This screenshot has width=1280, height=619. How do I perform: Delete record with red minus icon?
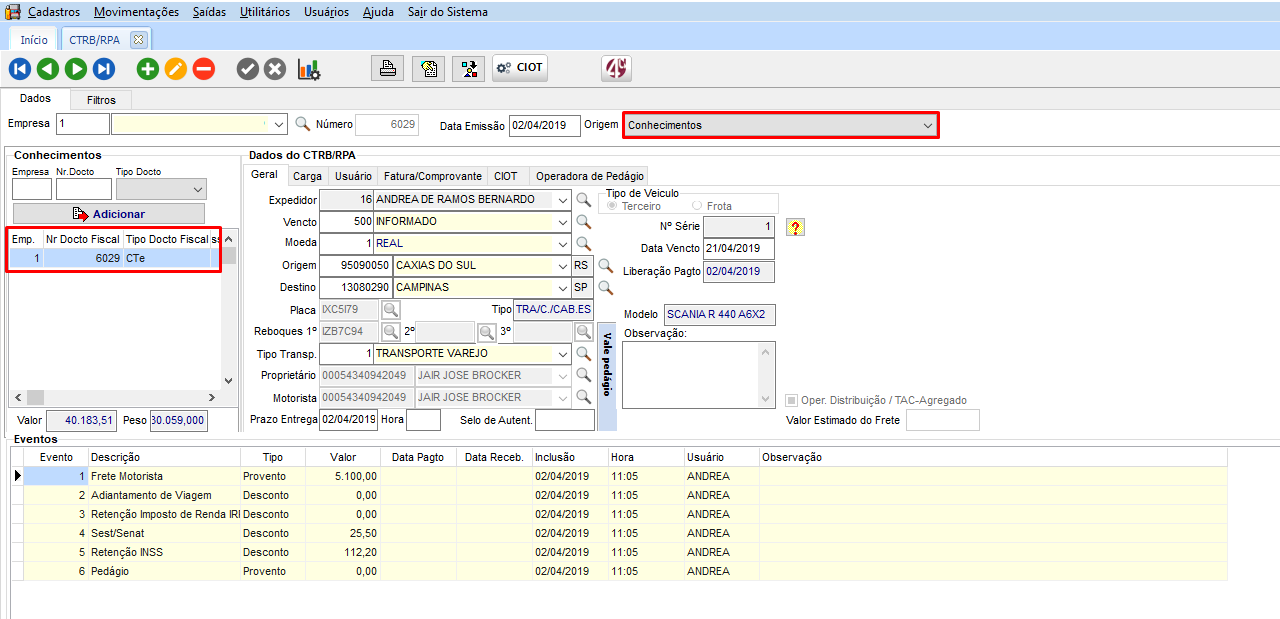(204, 69)
